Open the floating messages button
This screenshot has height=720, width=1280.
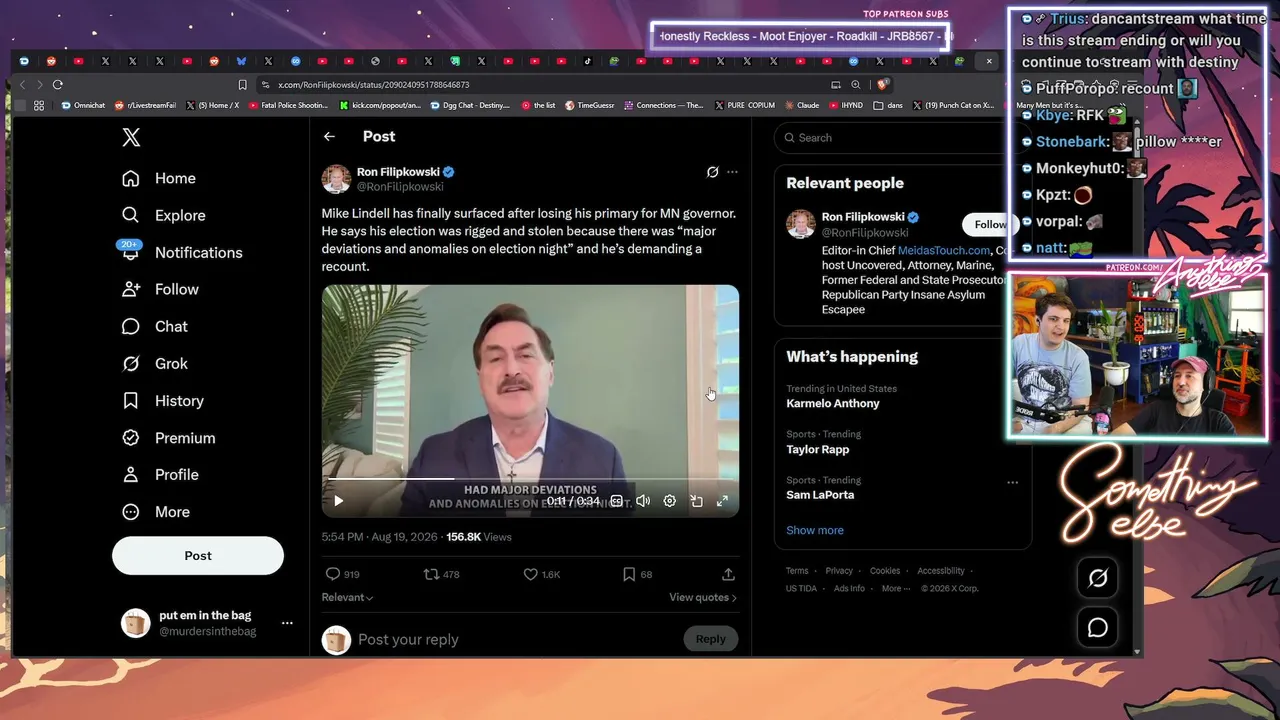pyautogui.click(x=1097, y=627)
